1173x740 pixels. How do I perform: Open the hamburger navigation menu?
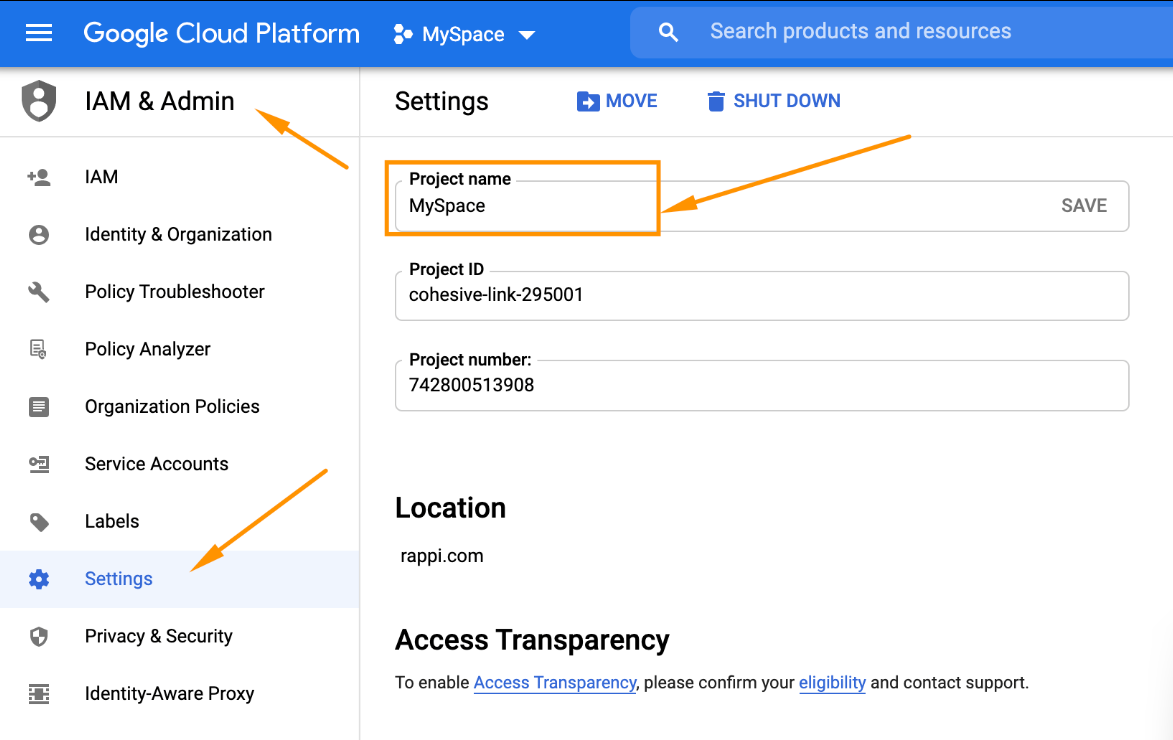[39, 33]
